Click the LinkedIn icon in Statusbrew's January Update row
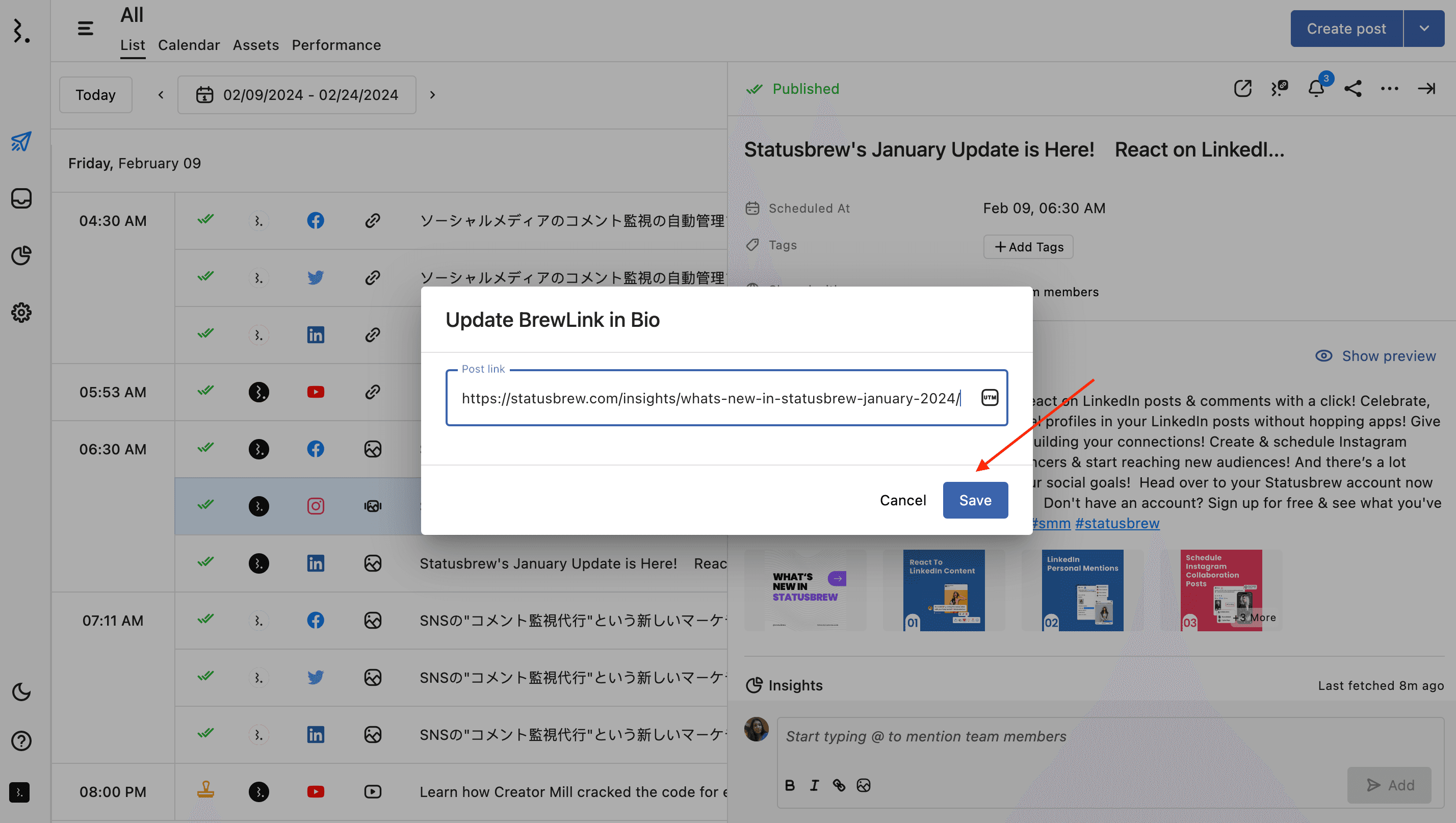Viewport: 1456px width, 823px height. (x=316, y=563)
